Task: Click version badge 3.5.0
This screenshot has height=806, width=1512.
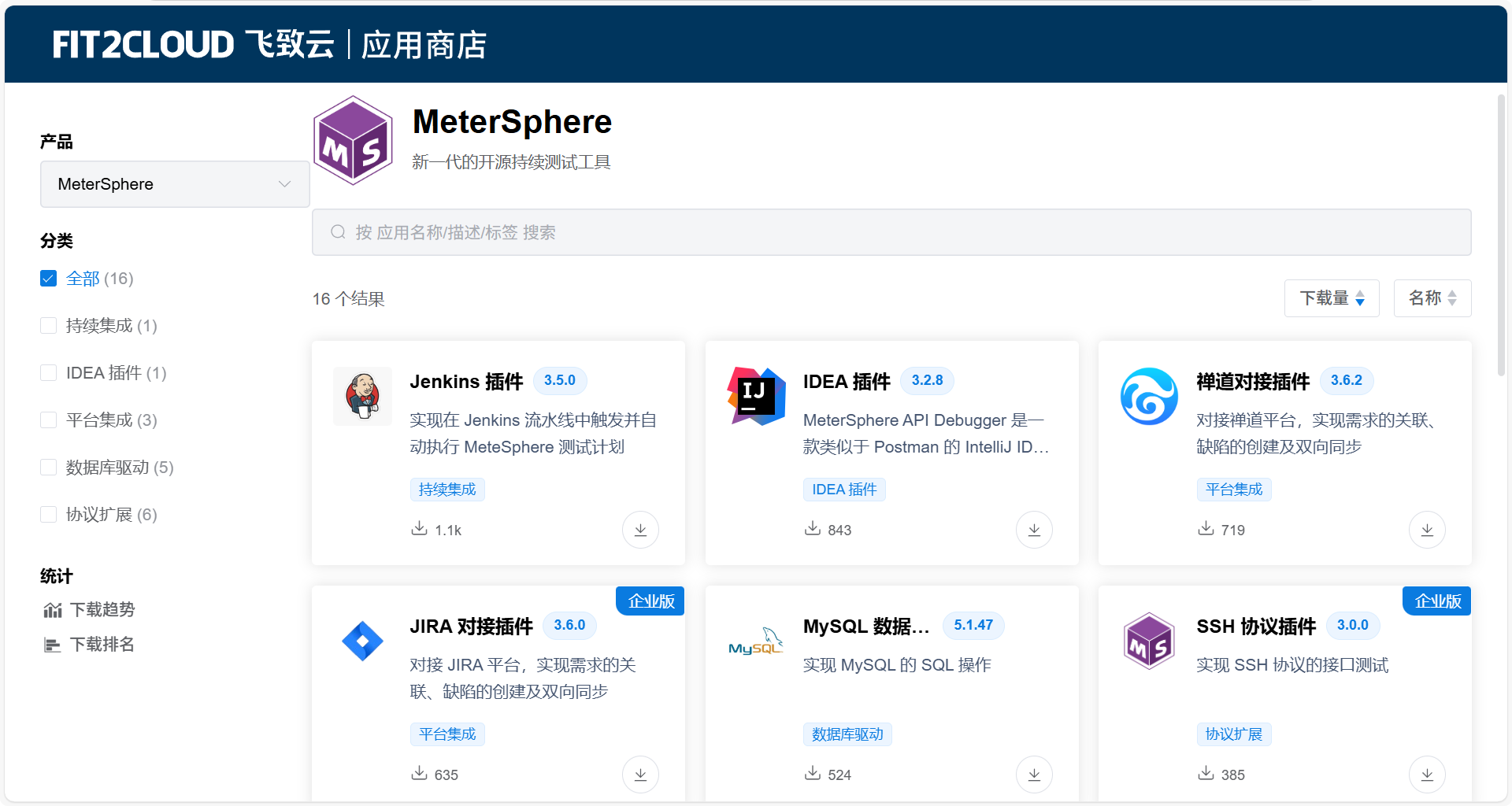Action: (560, 380)
